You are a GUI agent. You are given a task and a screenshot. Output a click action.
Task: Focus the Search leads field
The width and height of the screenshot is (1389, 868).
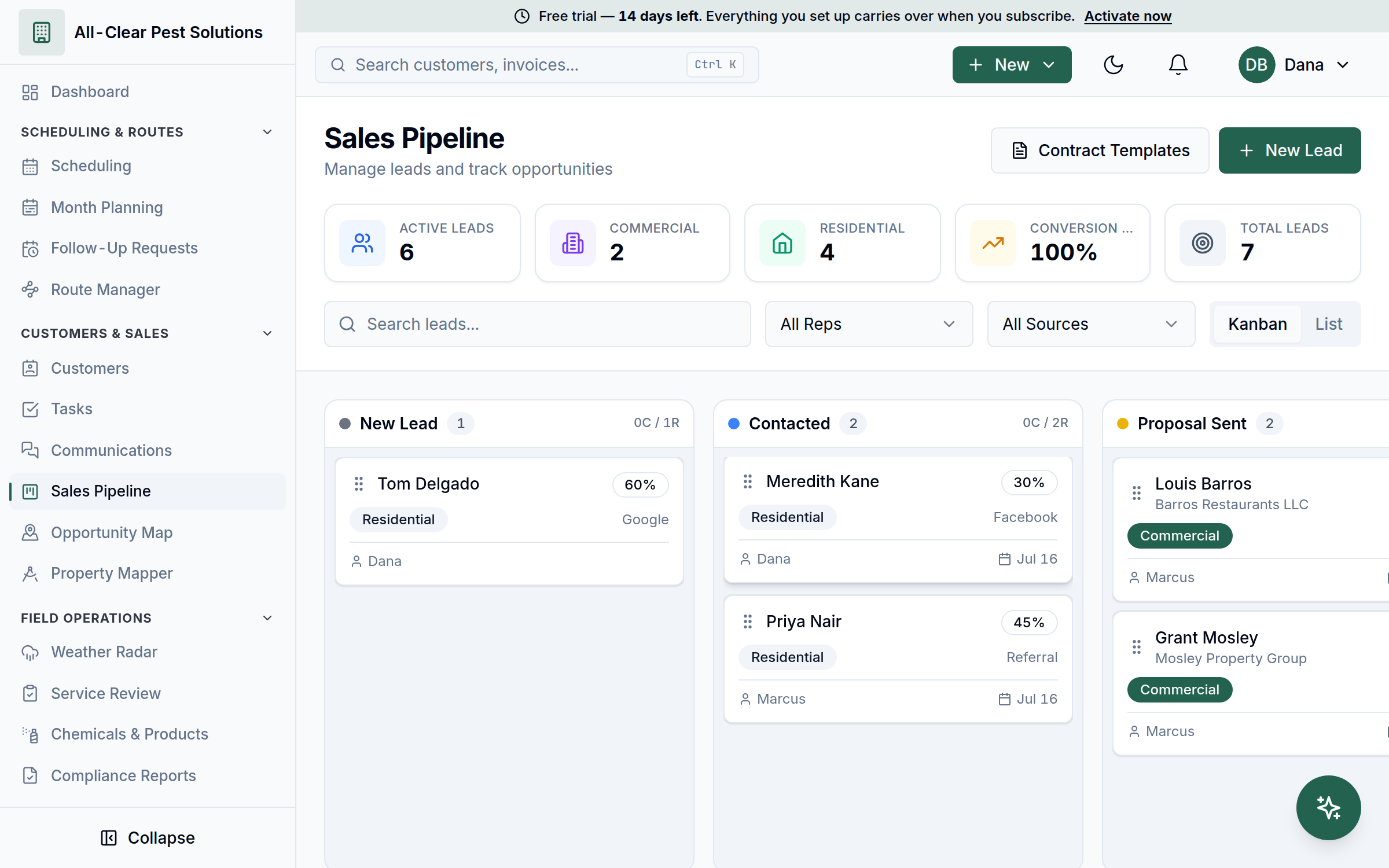[537, 324]
